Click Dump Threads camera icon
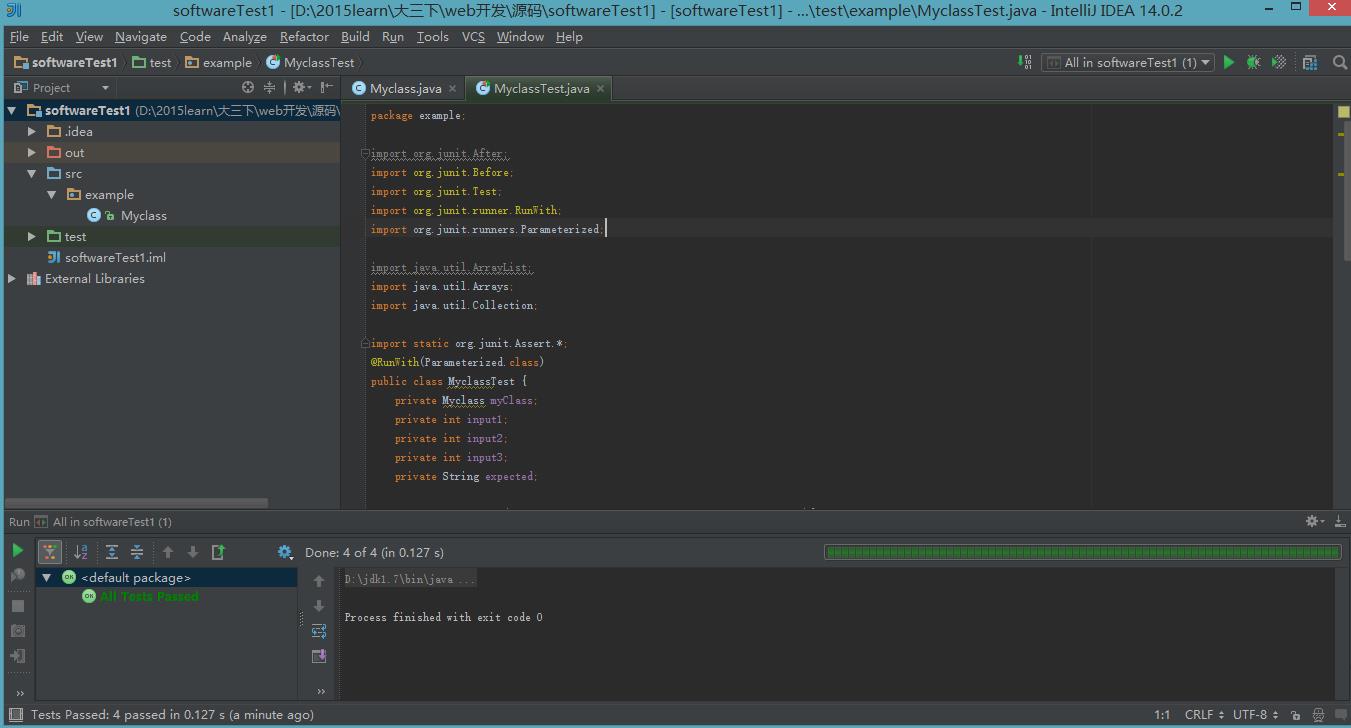 point(18,631)
